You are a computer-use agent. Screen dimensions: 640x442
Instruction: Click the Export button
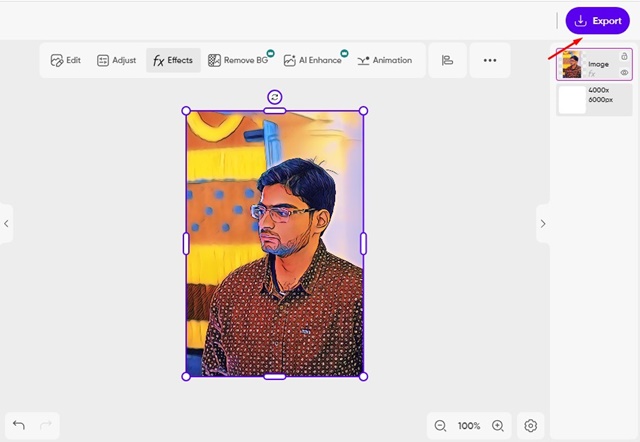click(x=597, y=21)
